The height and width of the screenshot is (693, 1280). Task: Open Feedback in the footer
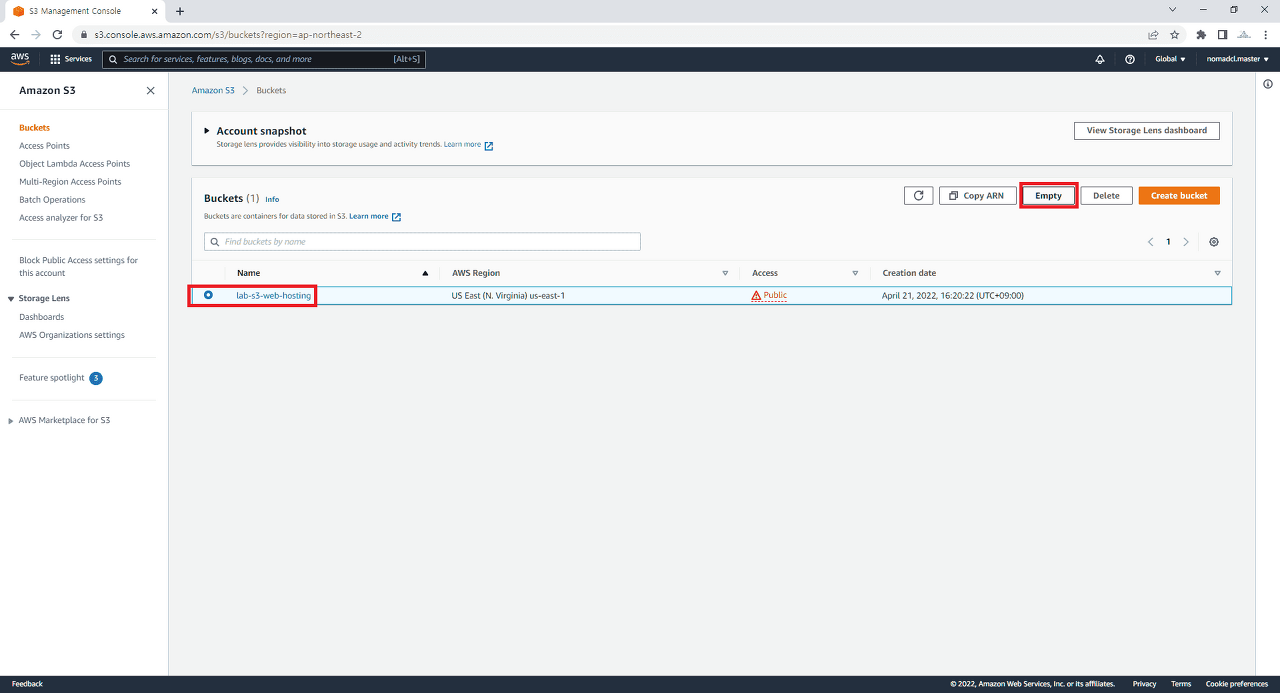tap(27, 684)
